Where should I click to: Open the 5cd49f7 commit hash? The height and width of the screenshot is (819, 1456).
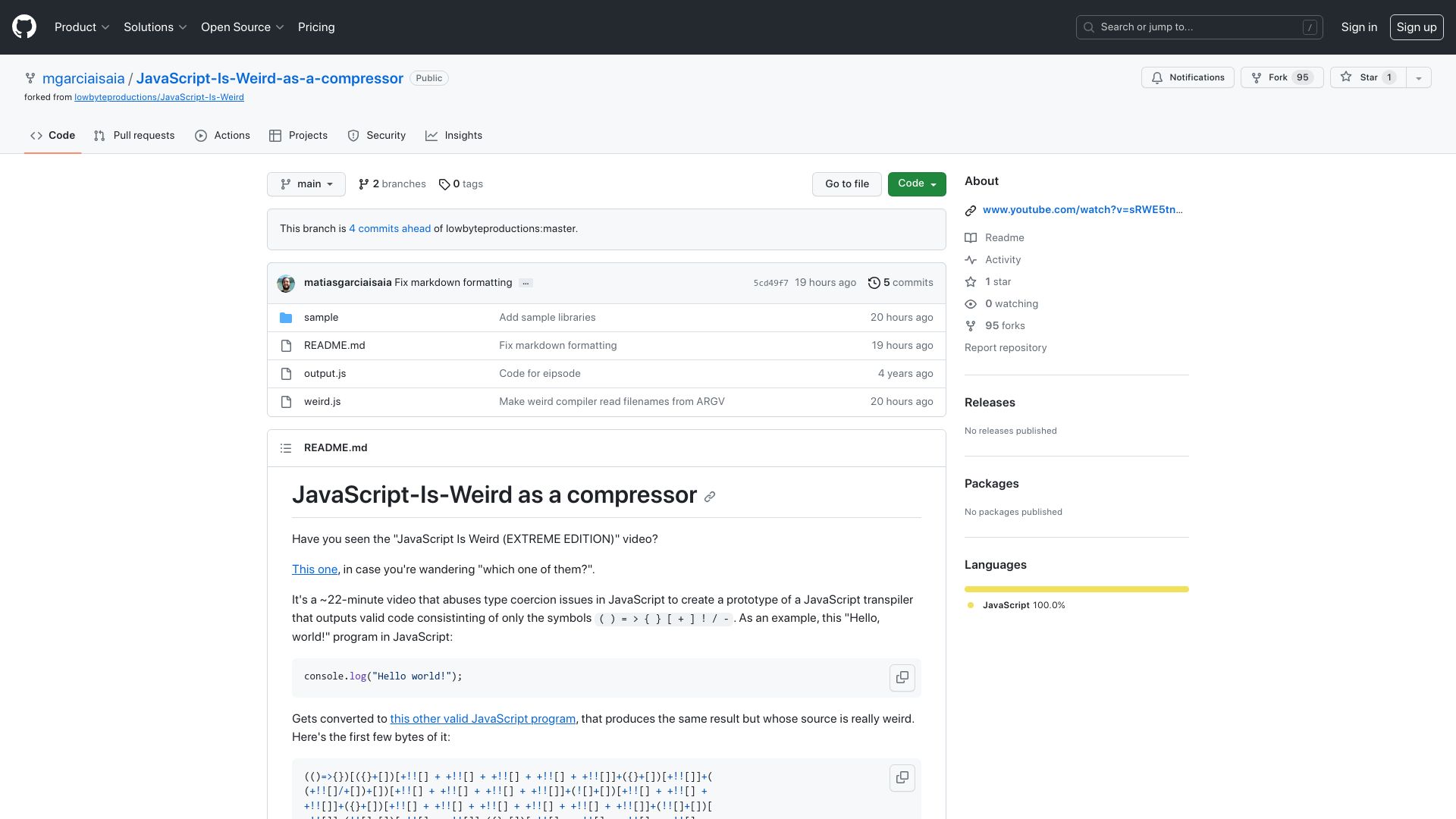click(x=770, y=283)
